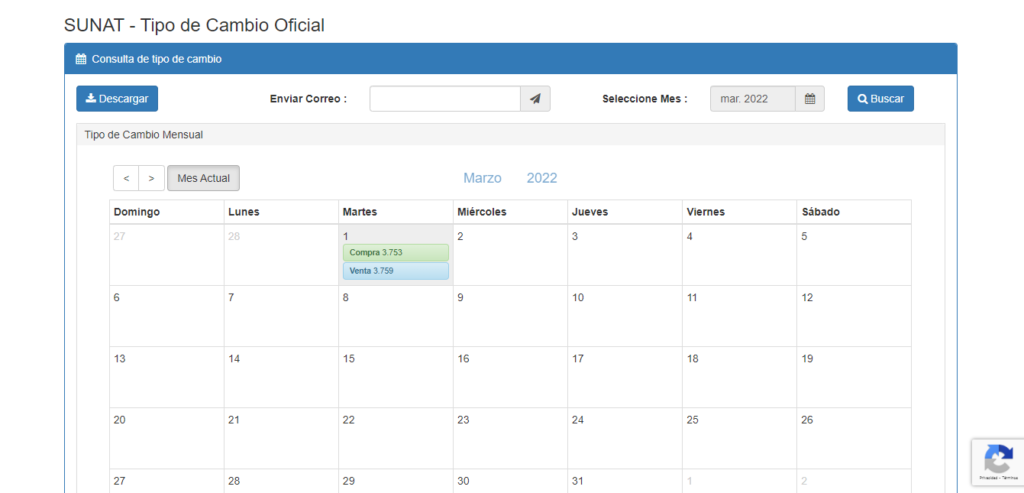1024x493 pixels.
Task: Click the Viernes column header
Action: (x=739, y=212)
